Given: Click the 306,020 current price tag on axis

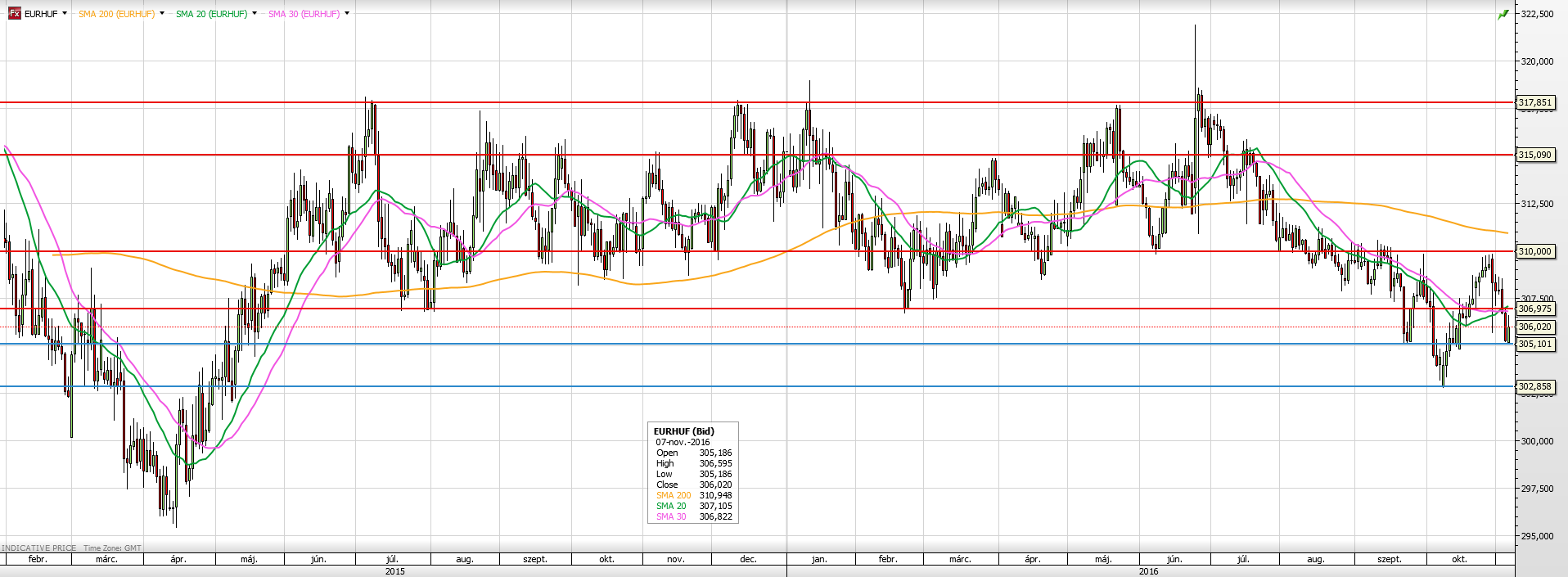Looking at the screenshot, I should (1535, 327).
